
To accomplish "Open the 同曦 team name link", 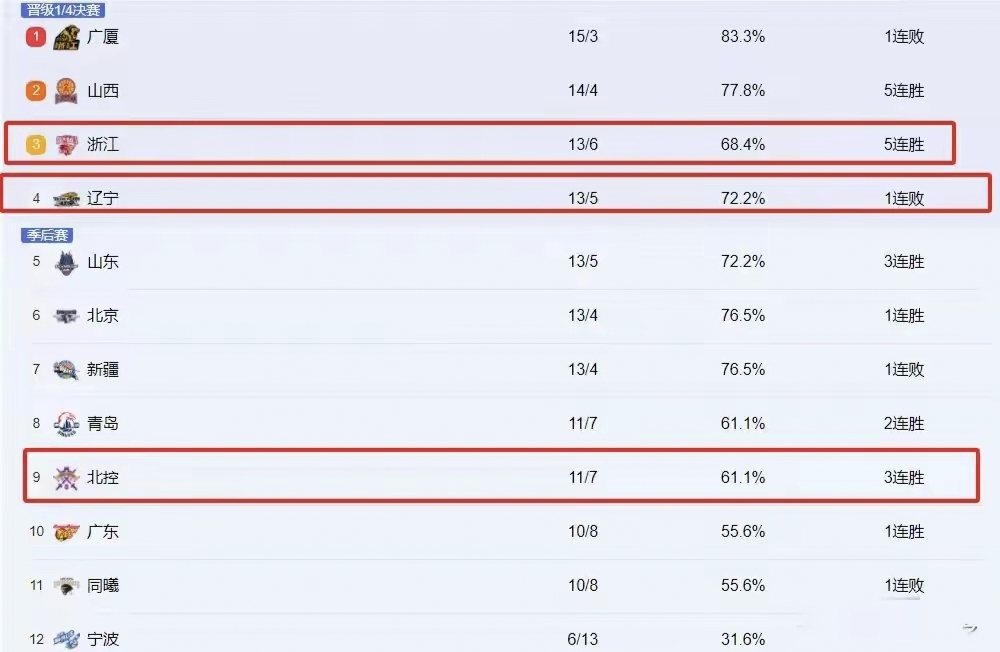I will pyautogui.click(x=103, y=586).
